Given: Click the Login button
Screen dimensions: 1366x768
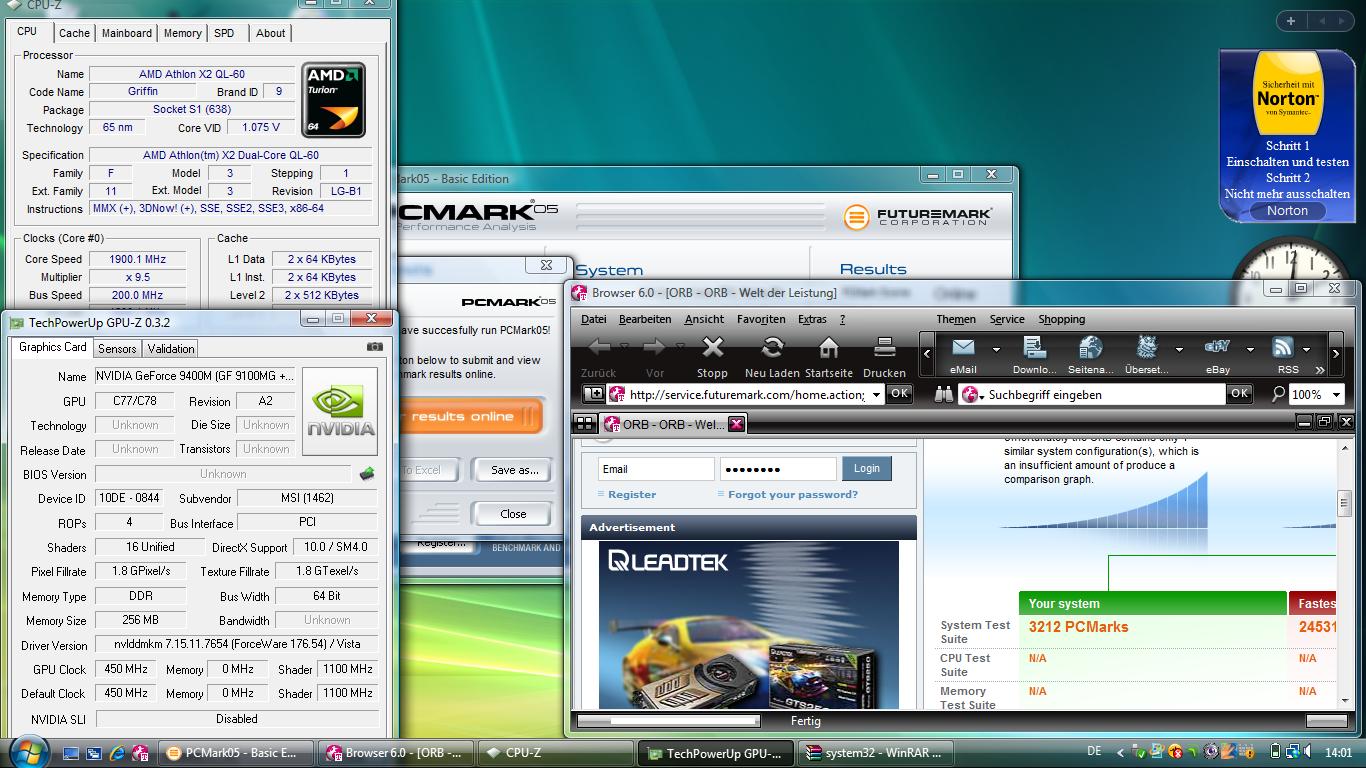Looking at the screenshot, I should pos(867,468).
